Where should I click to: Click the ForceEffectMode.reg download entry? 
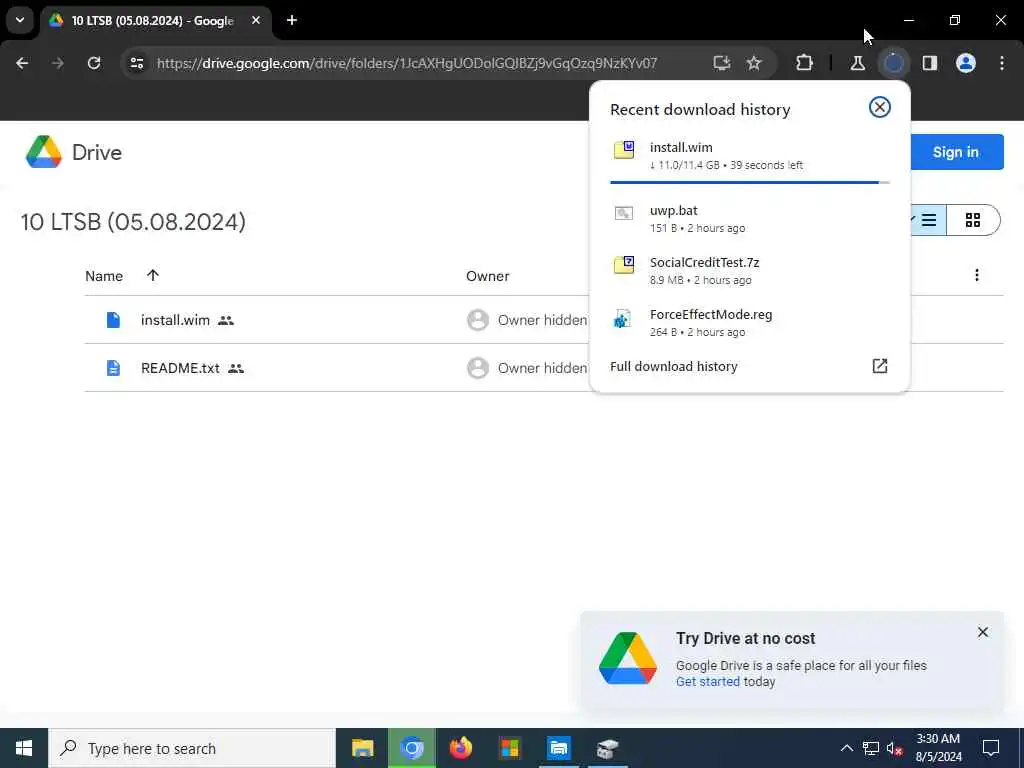[750, 323]
